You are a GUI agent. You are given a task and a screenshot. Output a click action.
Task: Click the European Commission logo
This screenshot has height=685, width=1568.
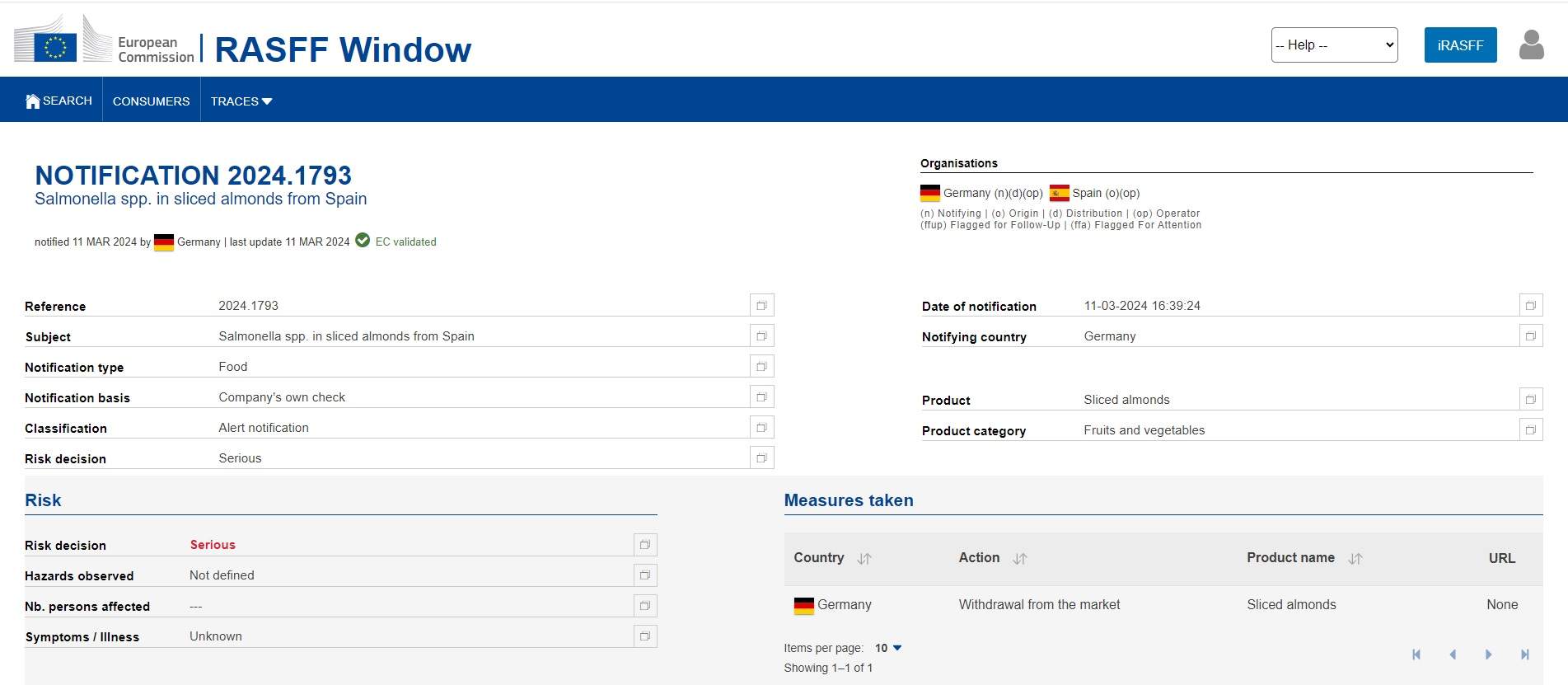point(104,40)
